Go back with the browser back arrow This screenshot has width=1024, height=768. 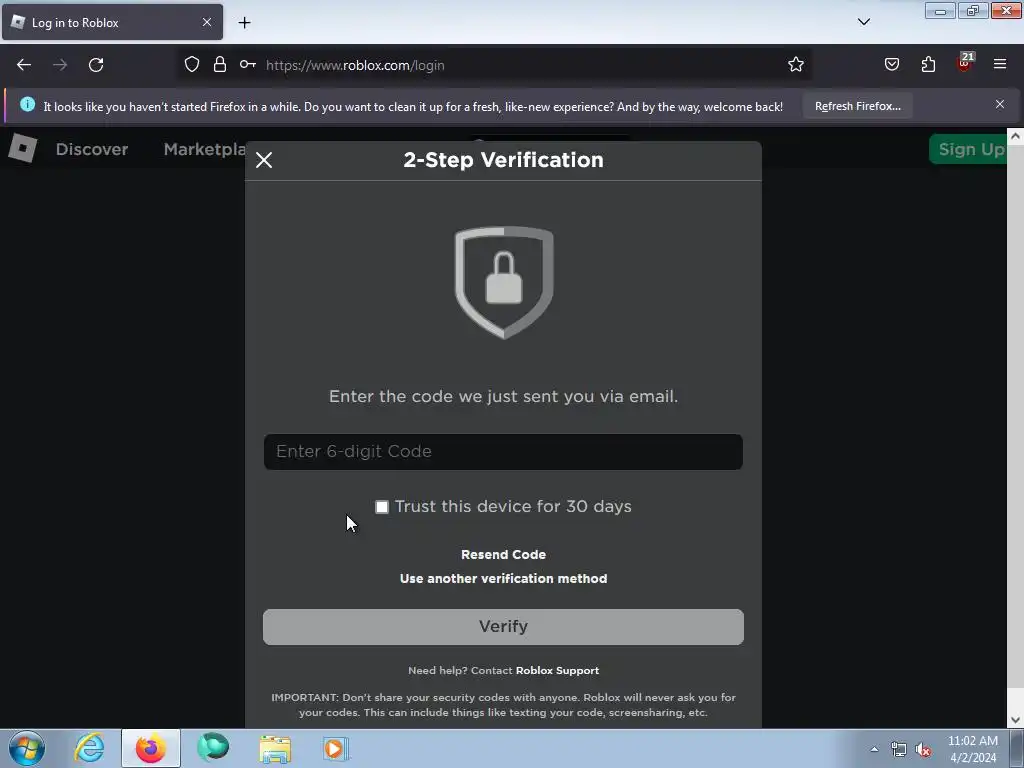click(x=24, y=65)
